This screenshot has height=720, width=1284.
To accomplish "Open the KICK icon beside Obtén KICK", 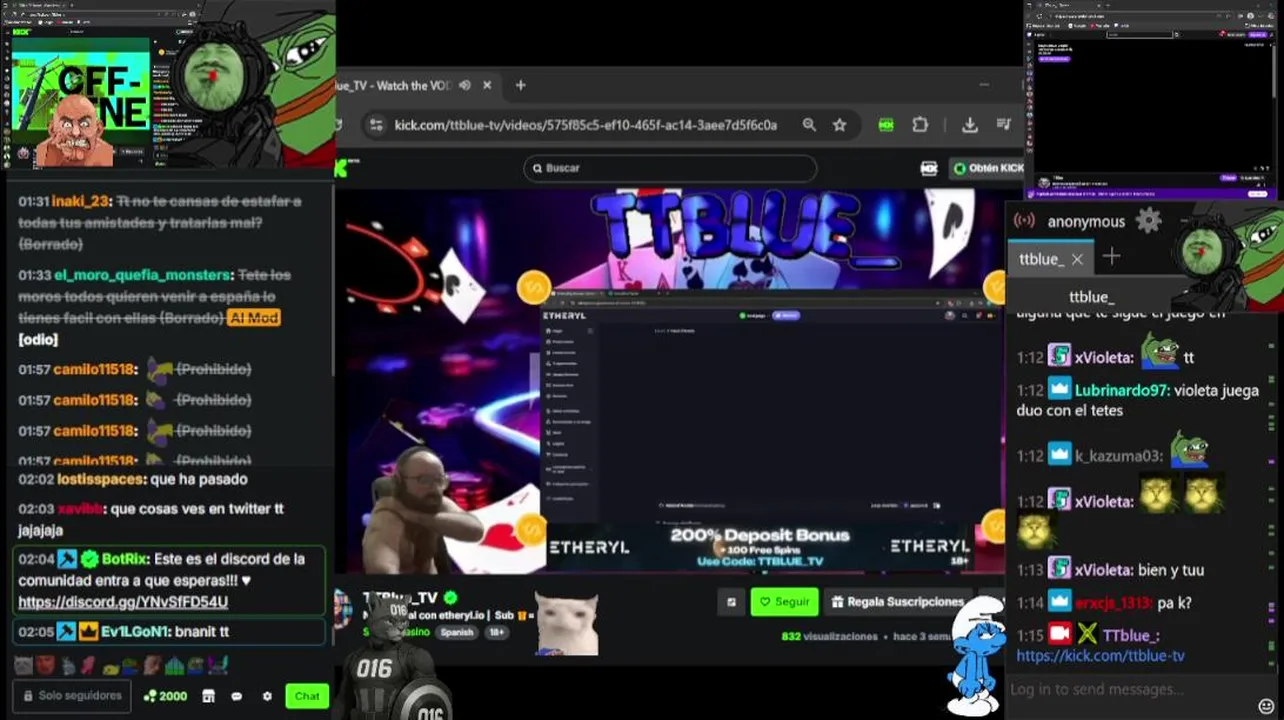I will click(x=929, y=168).
